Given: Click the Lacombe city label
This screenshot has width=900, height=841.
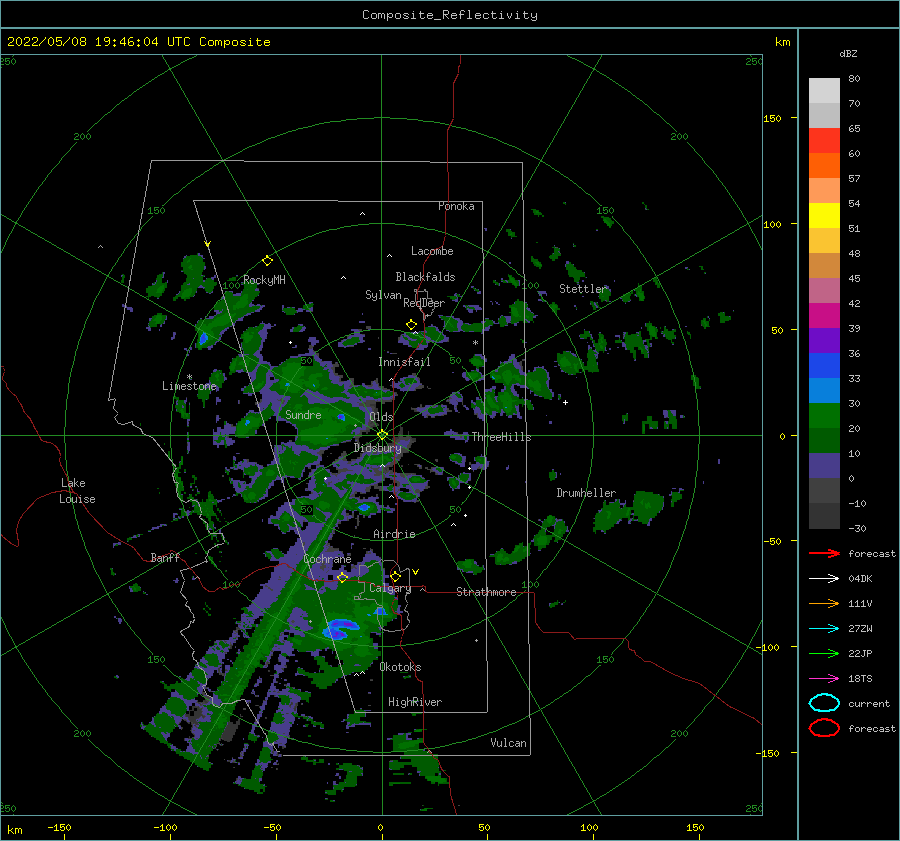Looking at the screenshot, I should coord(432,251).
